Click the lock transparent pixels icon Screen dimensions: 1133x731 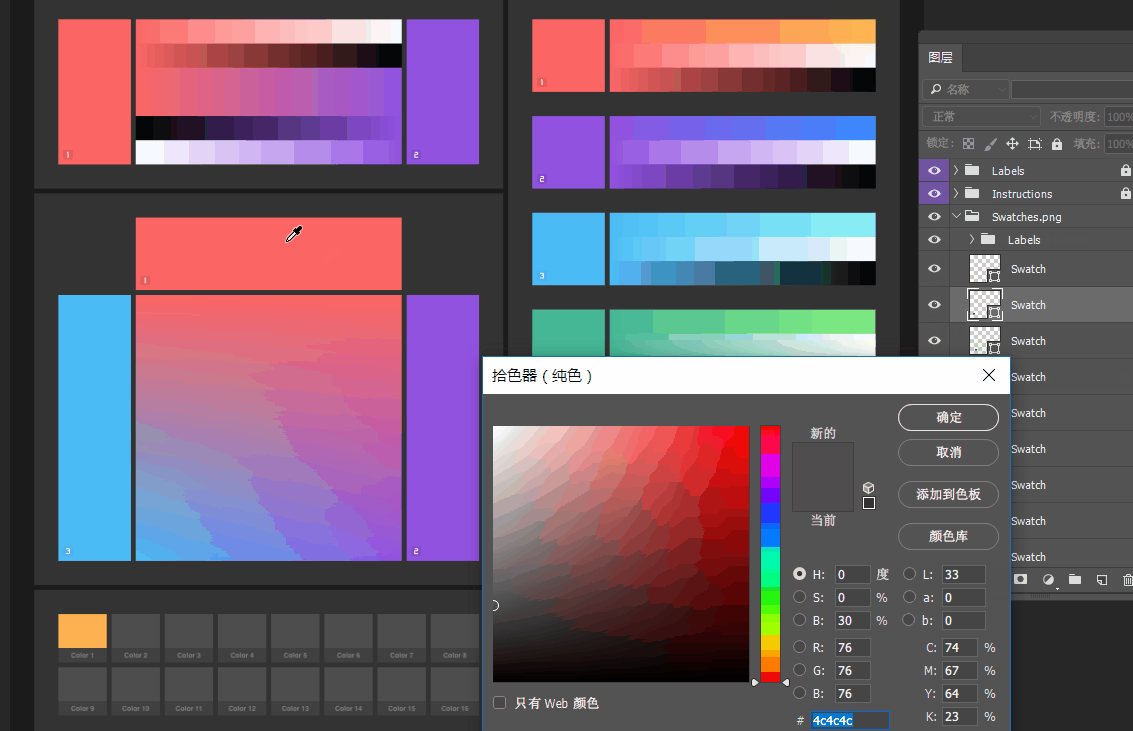tap(968, 144)
